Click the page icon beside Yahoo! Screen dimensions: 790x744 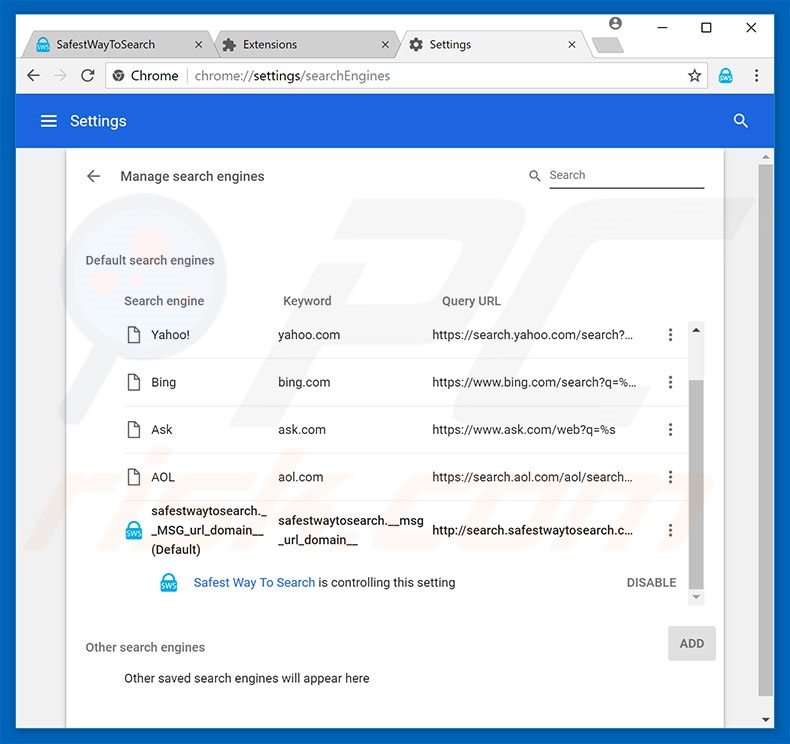click(134, 335)
